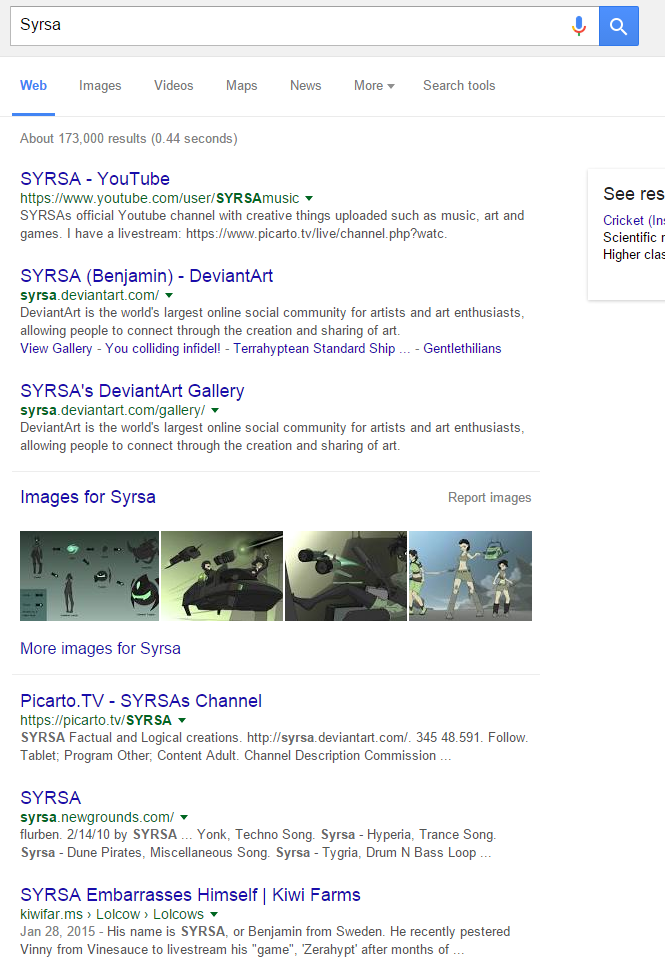Image resolution: width=665 pixels, height=974 pixels.
Task: Open the Images for Syrsa heading
Action: coord(88,497)
